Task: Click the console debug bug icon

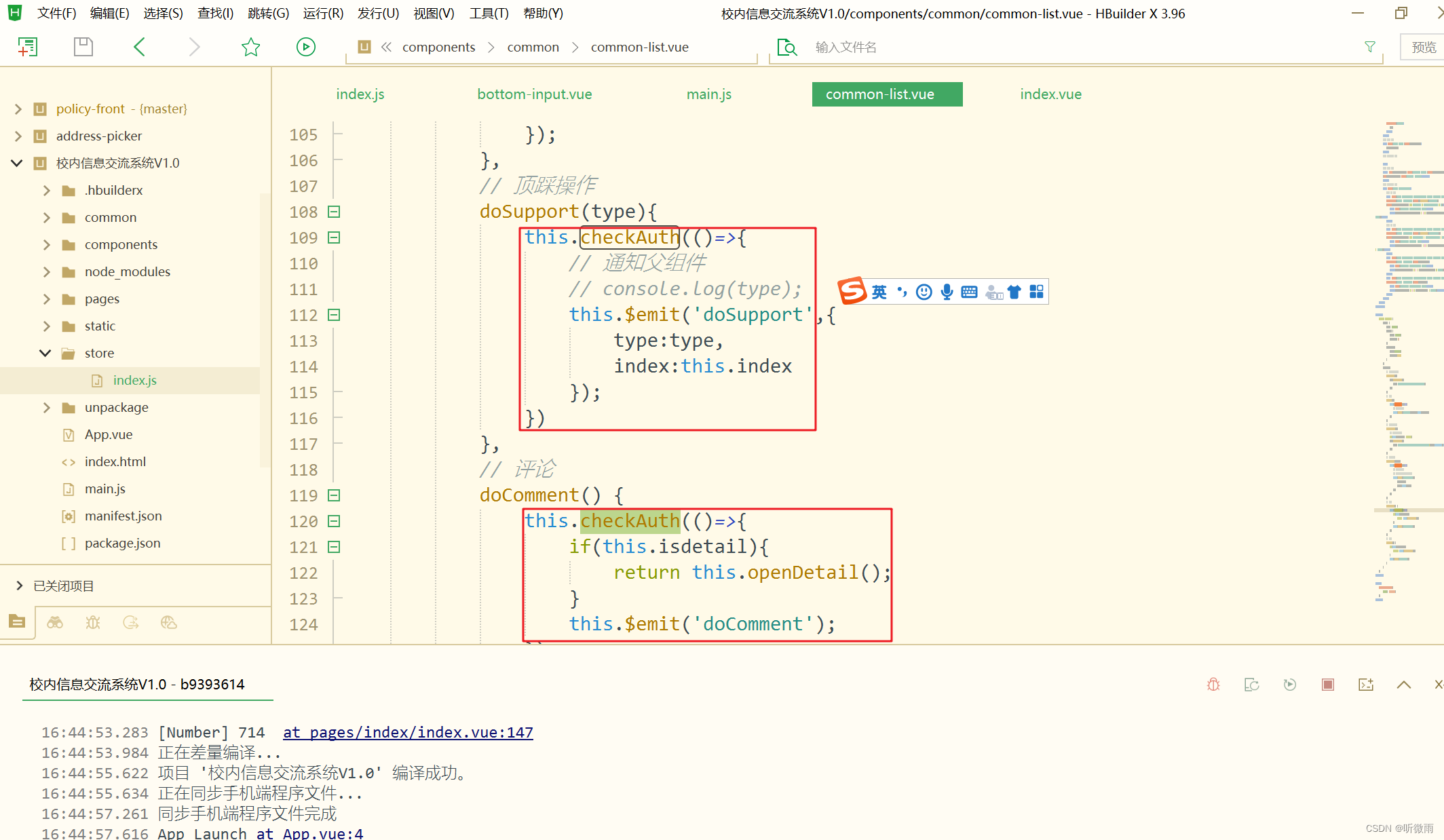Action: (x=1214, y=685)
